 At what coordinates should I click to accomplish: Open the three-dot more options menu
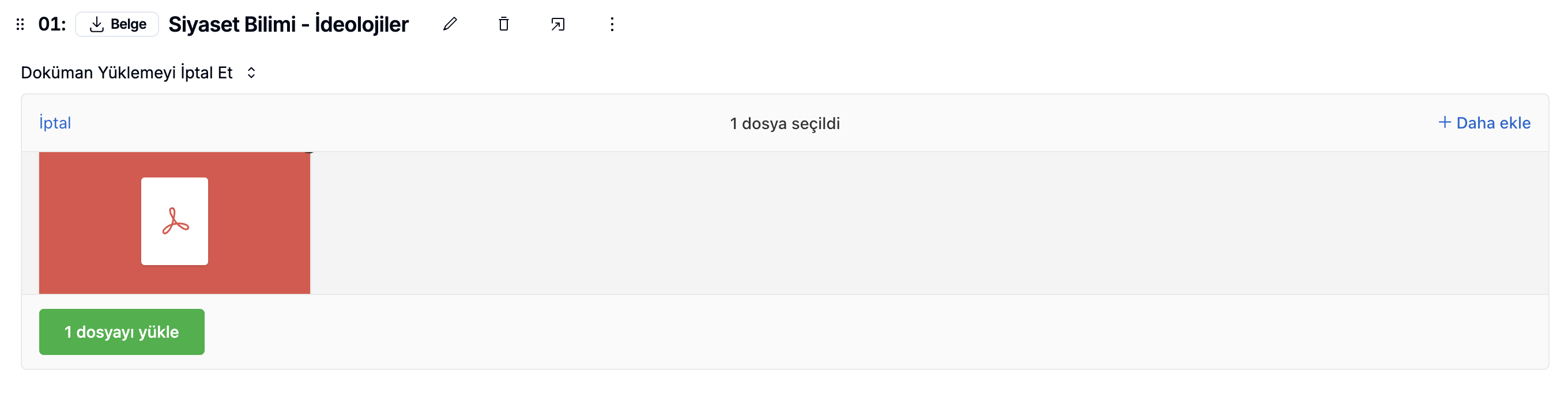pyautogui.click(x=612, y=24)
